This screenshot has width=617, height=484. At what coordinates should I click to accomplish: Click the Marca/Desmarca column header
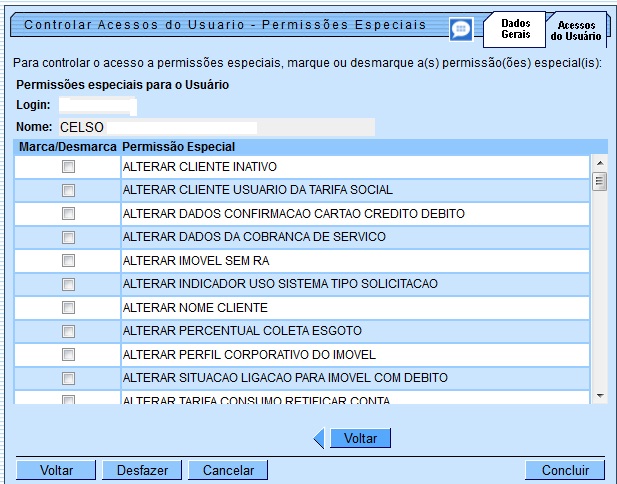(x=68, y=147)
